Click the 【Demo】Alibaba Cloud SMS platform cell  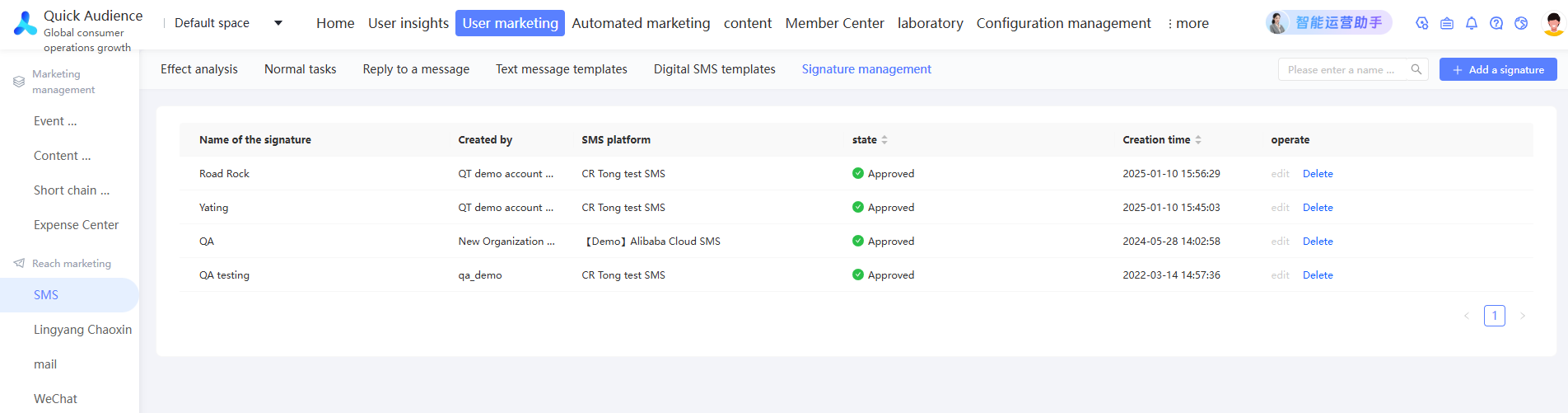(651, 241)
